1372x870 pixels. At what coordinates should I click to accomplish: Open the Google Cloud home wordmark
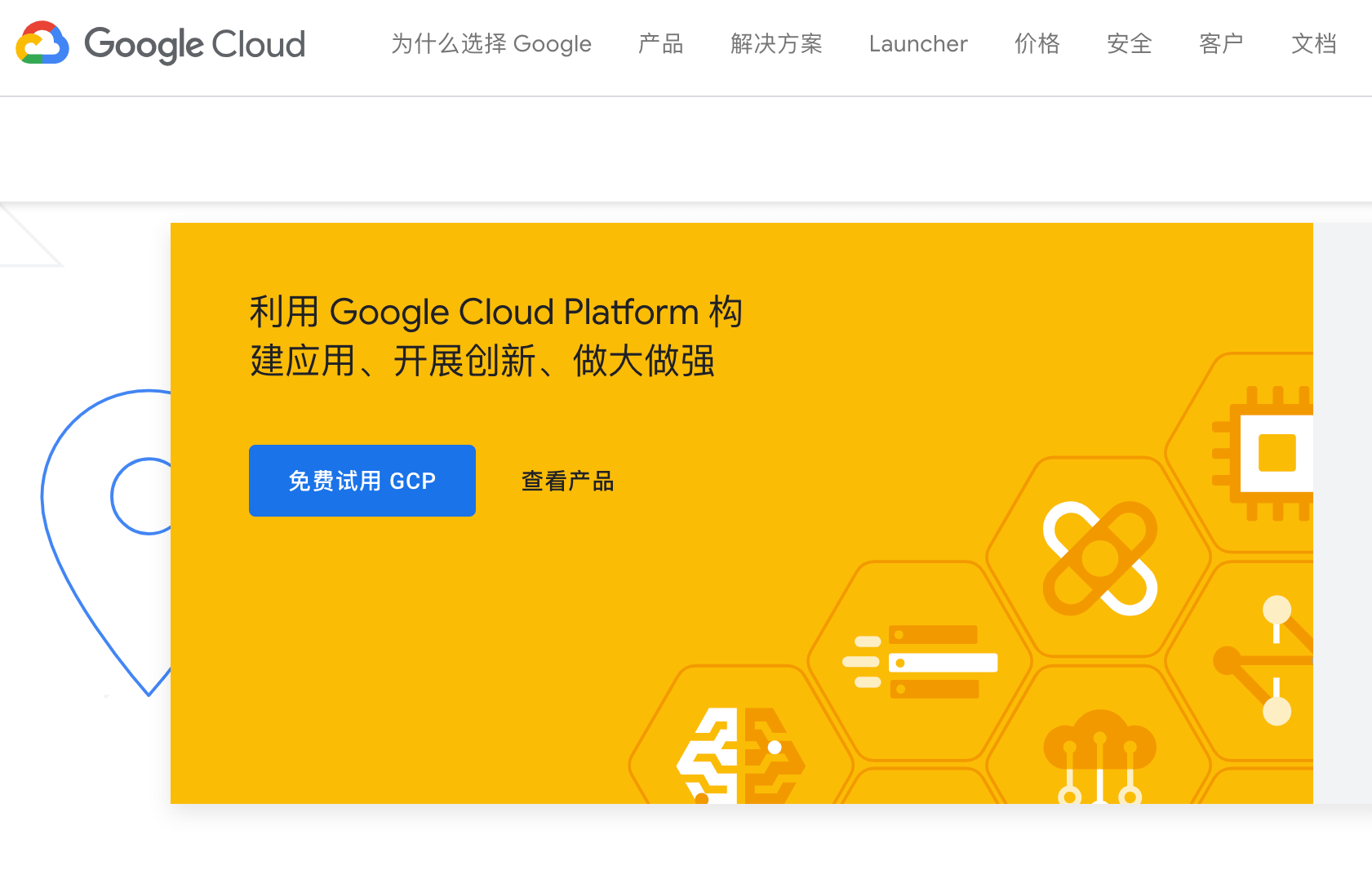click(x=194, y=44)
